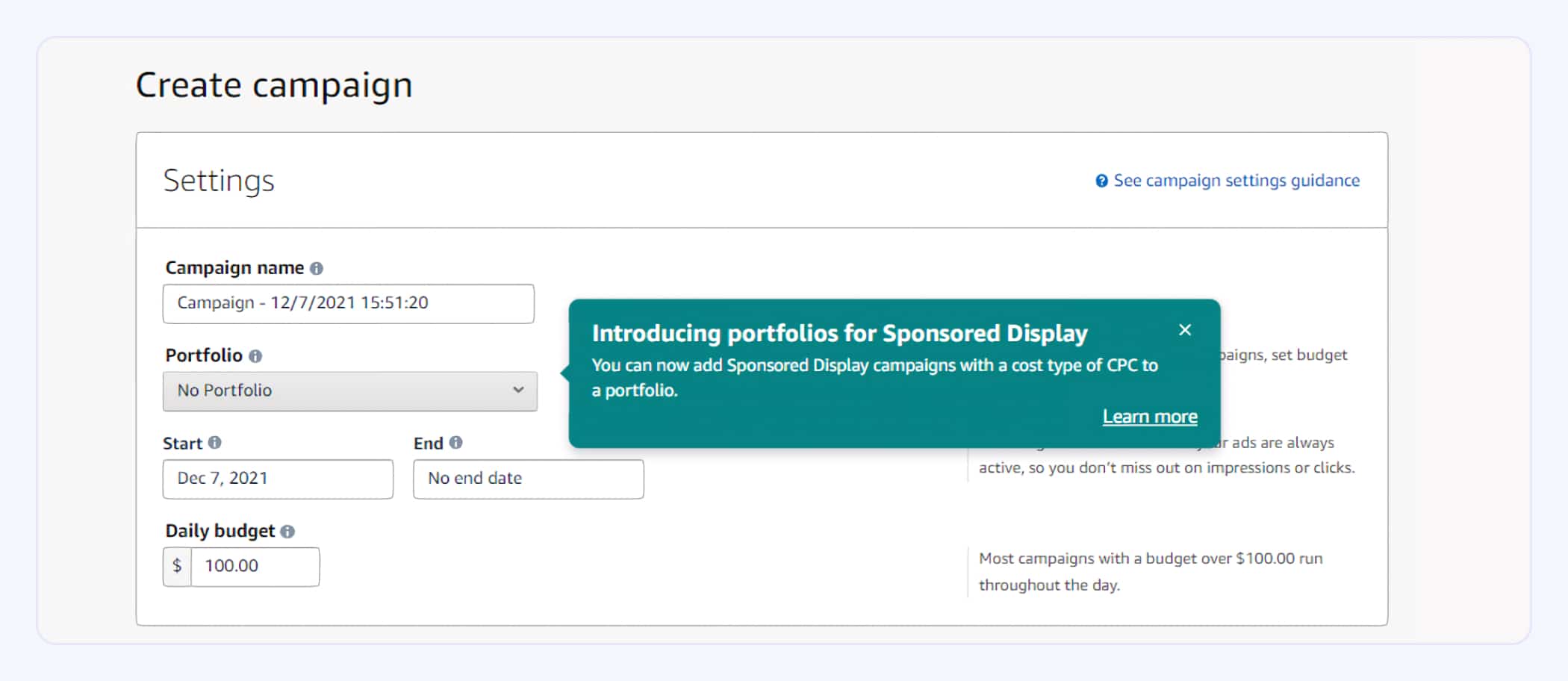
Task: Click the budget over $100.00 hint text
Action: click(1151, 572)
